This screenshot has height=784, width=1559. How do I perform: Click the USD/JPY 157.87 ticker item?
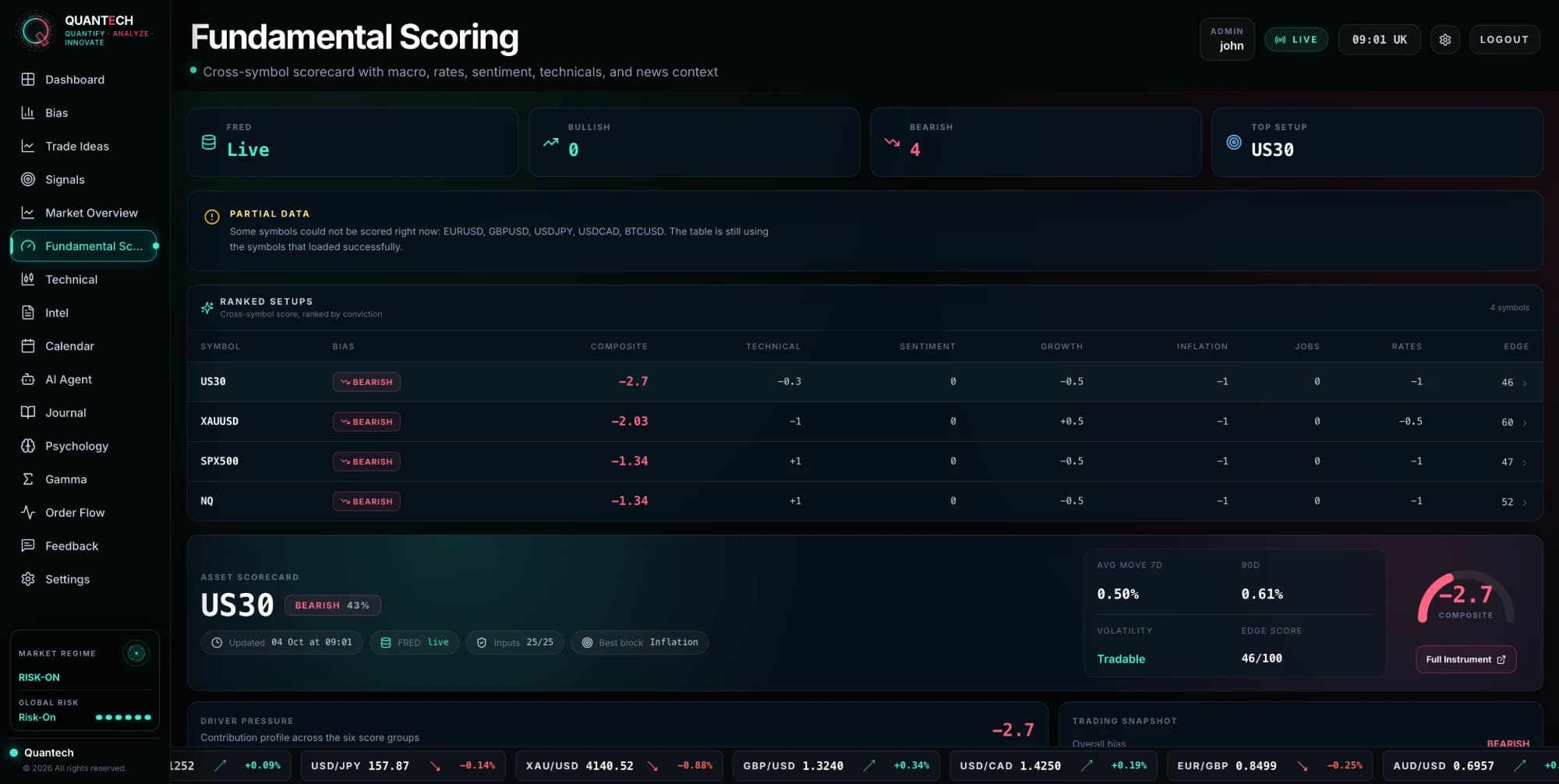click(x=403, y=765)
